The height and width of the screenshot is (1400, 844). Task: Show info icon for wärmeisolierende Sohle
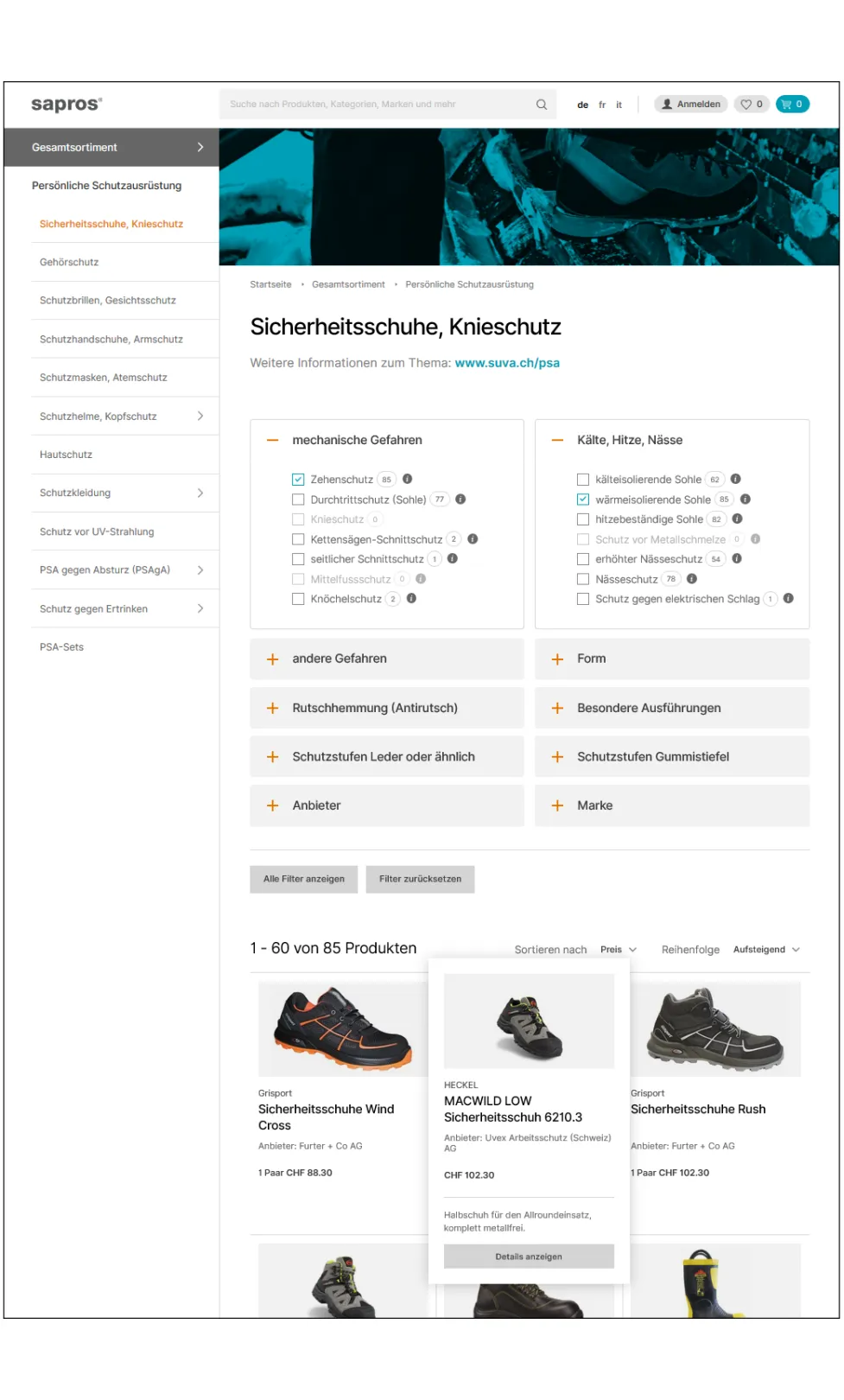point(746,500)
